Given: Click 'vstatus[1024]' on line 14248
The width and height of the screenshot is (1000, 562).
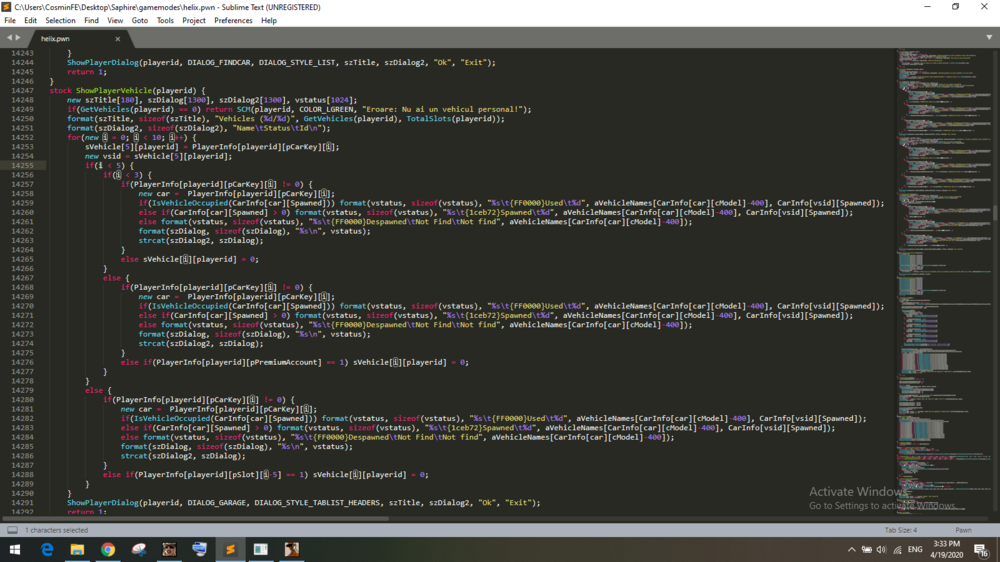Looking at the screenshot, I should (x=324, y=100).
